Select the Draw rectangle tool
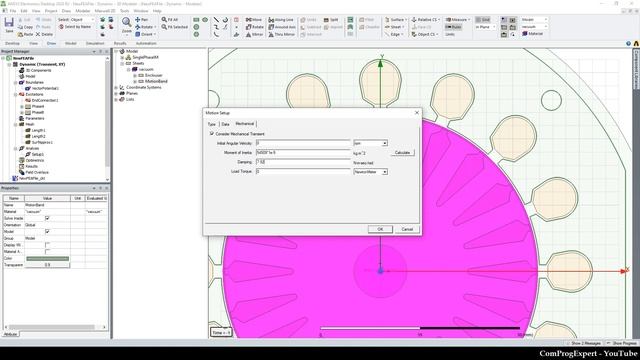Screen dimensions: 640x360 [x=196, y=20]
